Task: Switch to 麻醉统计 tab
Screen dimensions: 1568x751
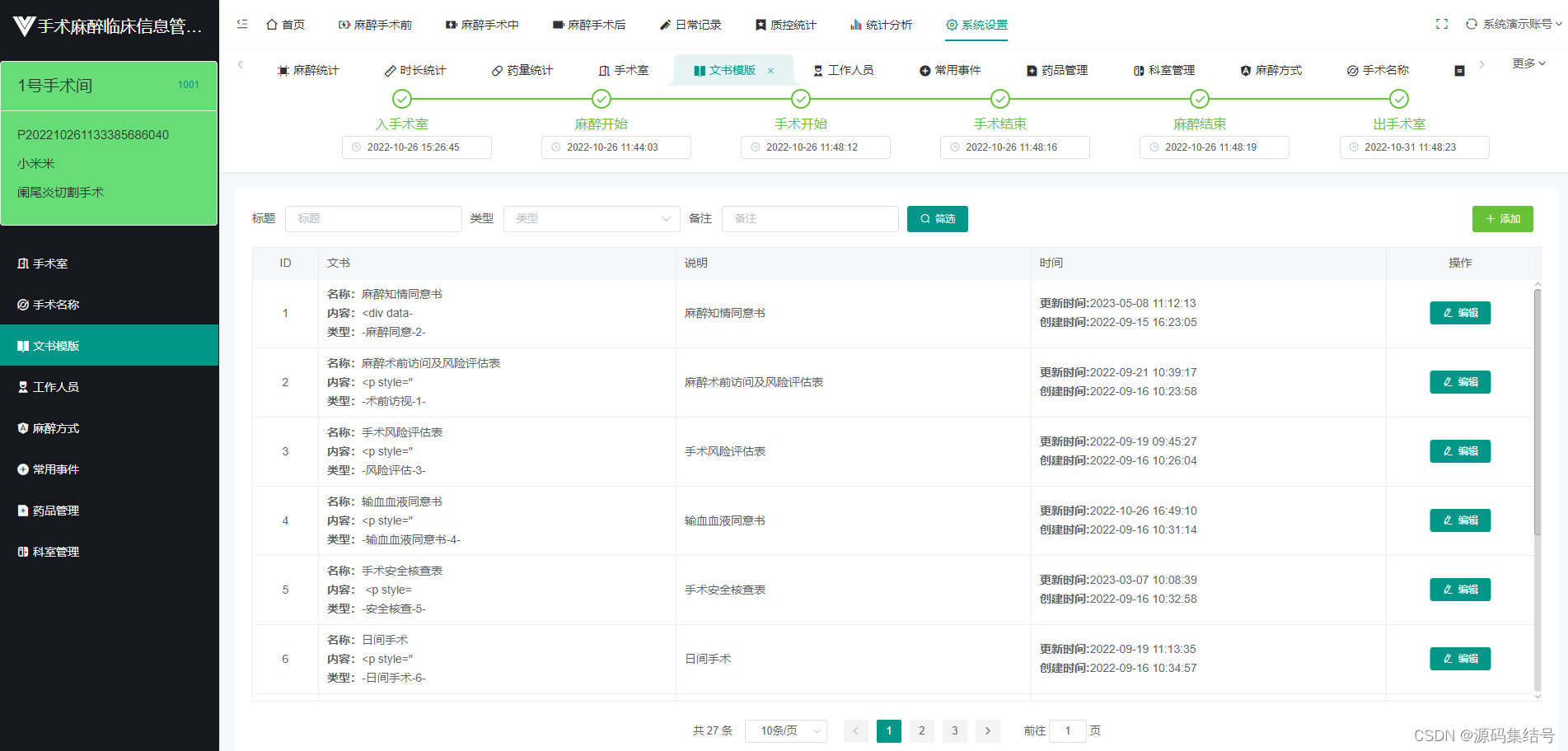Action: pyautogui.click(x=309, y=71)
